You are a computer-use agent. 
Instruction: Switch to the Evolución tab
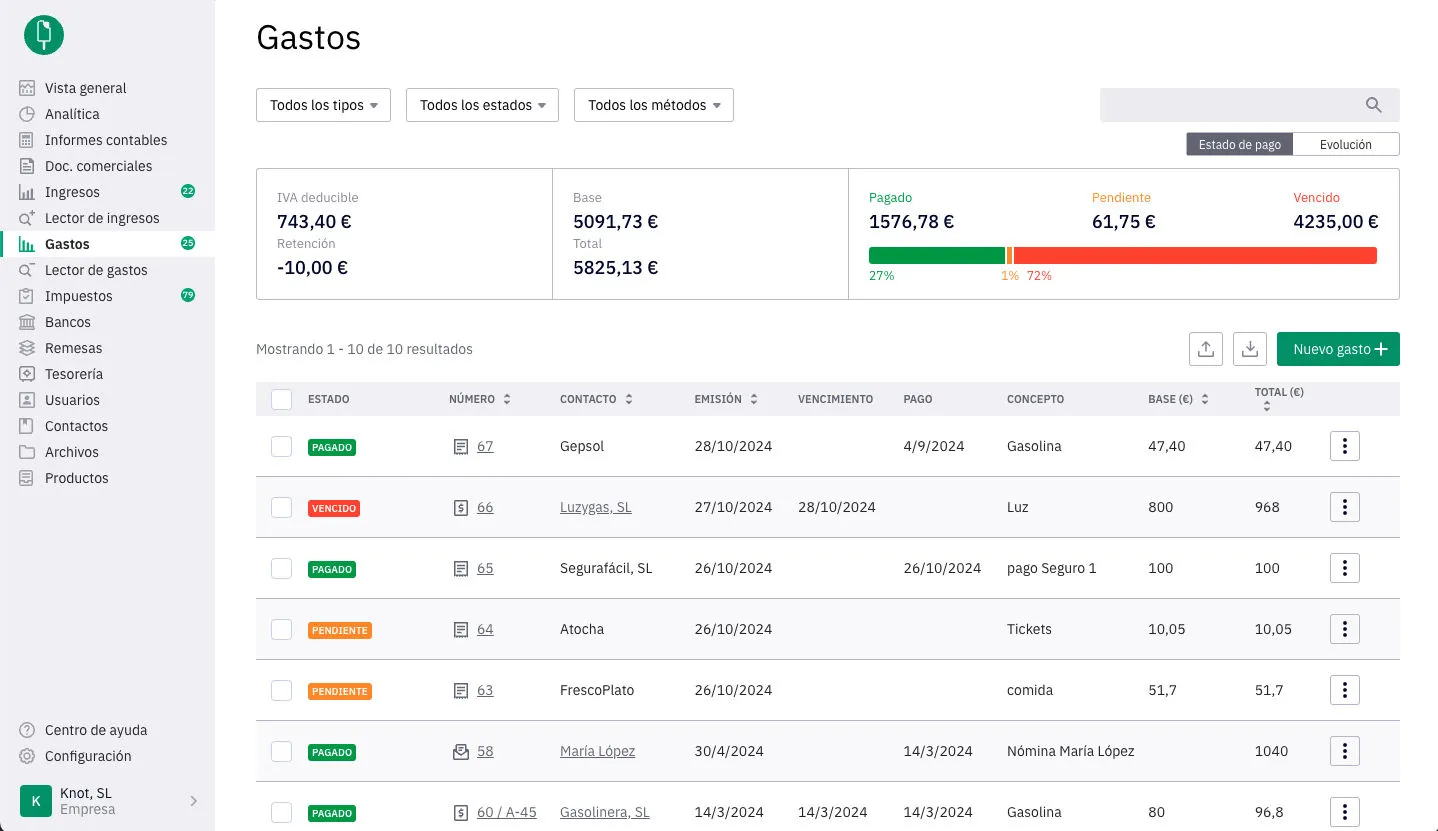1346,144
